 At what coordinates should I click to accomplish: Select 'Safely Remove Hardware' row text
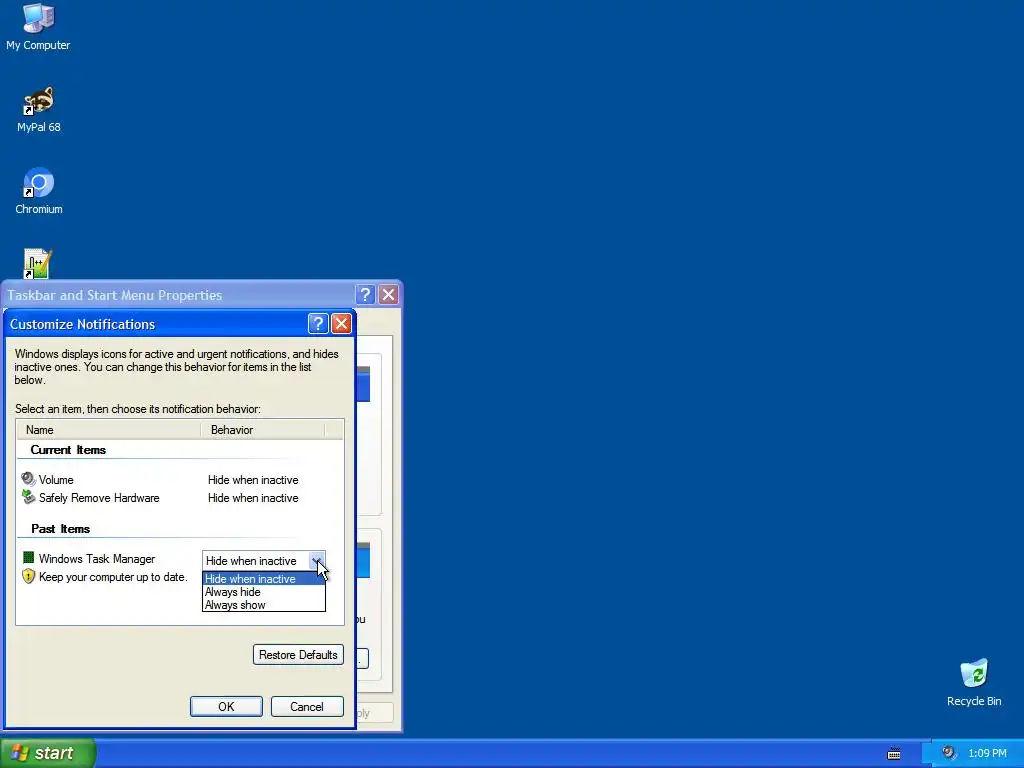click(99, 498)
